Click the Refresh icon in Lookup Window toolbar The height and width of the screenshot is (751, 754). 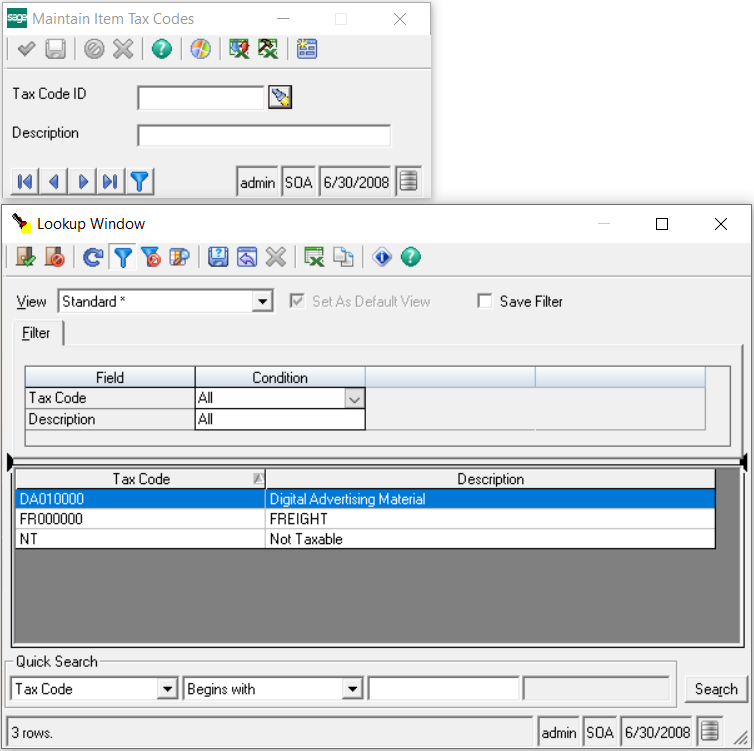(92, 258)
